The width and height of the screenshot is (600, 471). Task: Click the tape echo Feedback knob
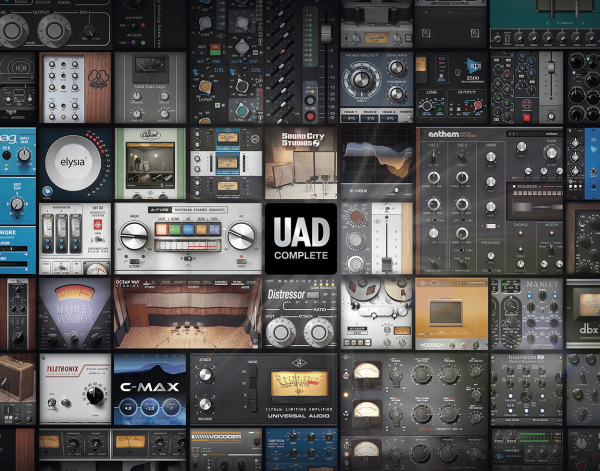coord(397,94)
